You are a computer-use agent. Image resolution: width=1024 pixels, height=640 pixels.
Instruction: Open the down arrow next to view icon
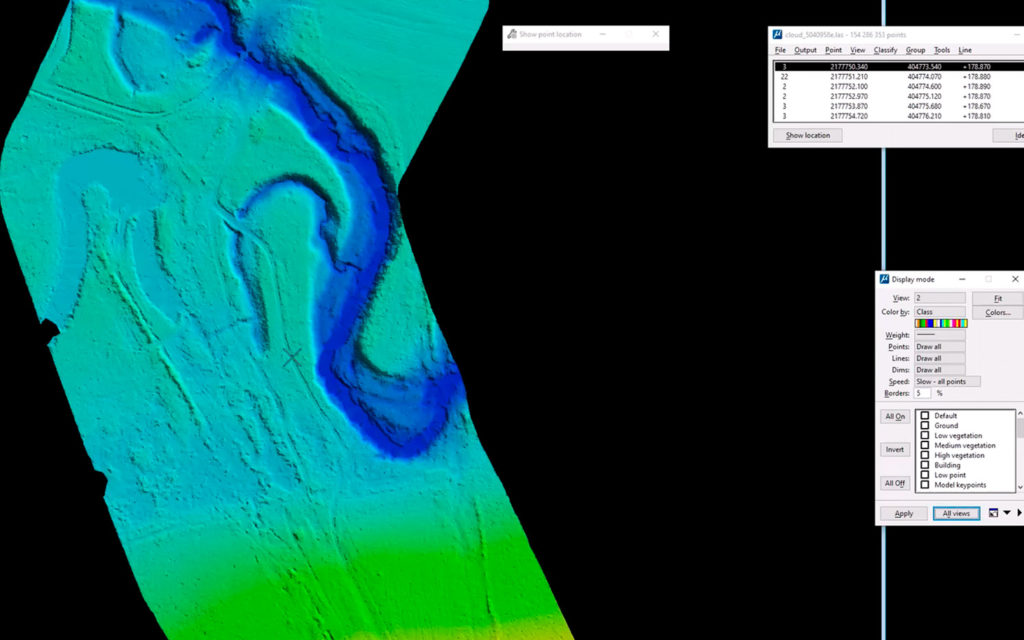[1007, 513]
